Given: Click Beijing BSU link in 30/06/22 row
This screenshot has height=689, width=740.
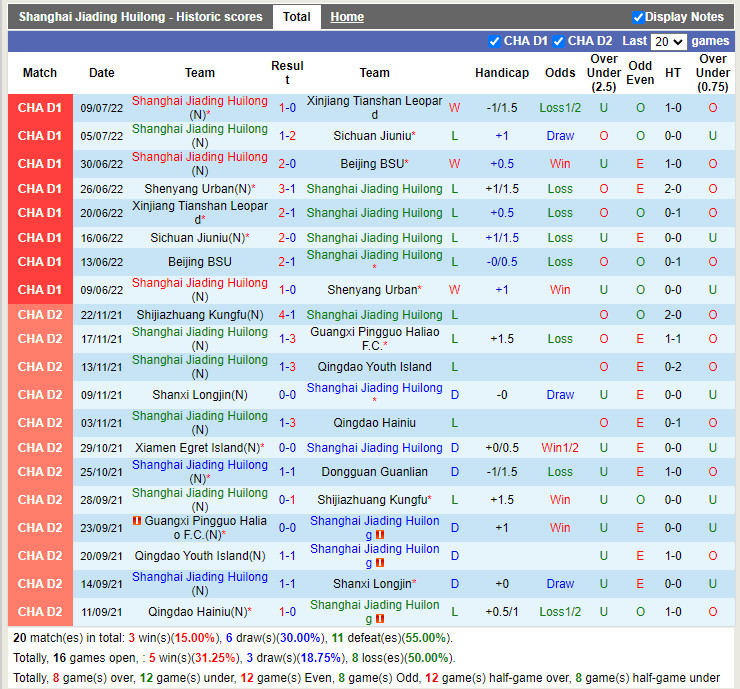Looking at the screenshot, I should click(x=371, y=163).
